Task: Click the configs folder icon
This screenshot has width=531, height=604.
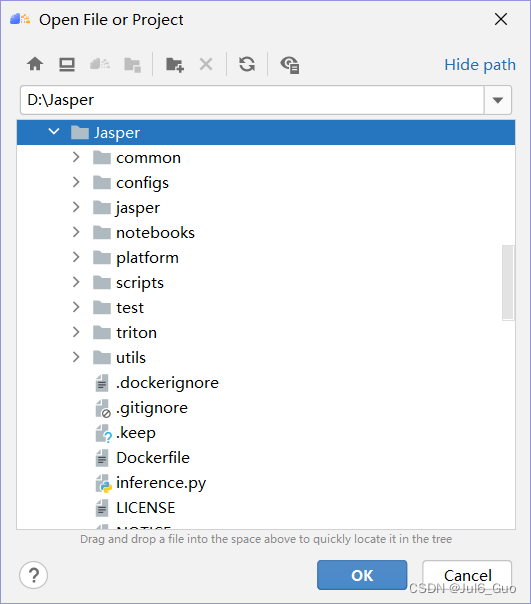Action: 102,182
